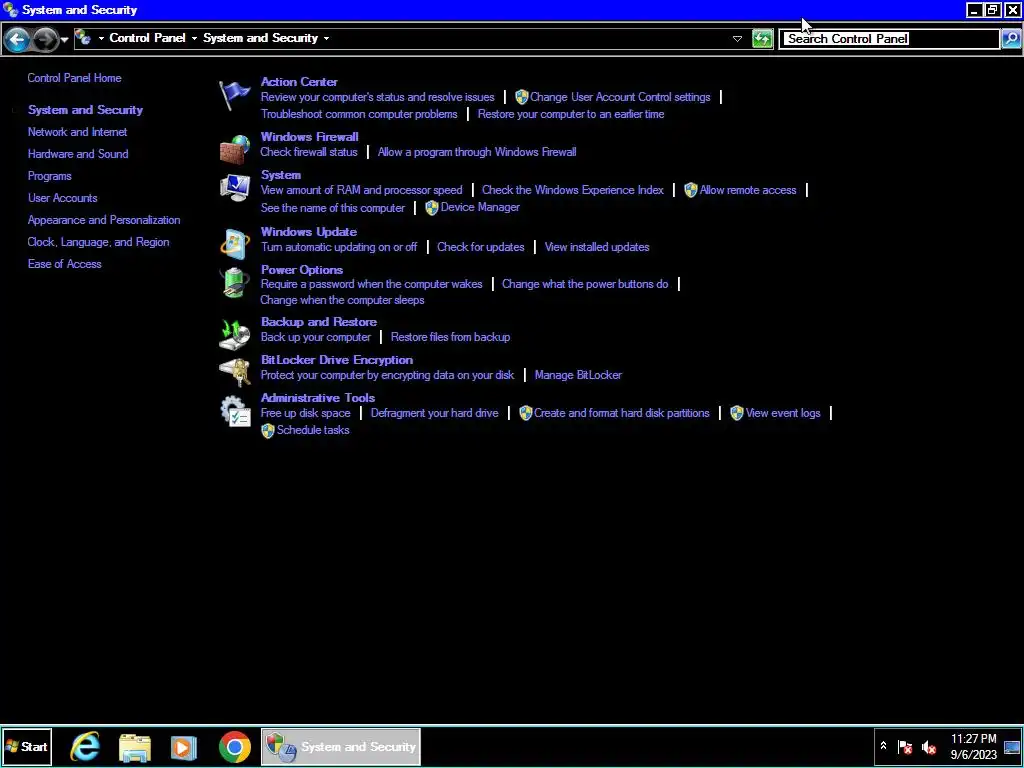
Task: Open the Ease of Access category
Action: 65,264
